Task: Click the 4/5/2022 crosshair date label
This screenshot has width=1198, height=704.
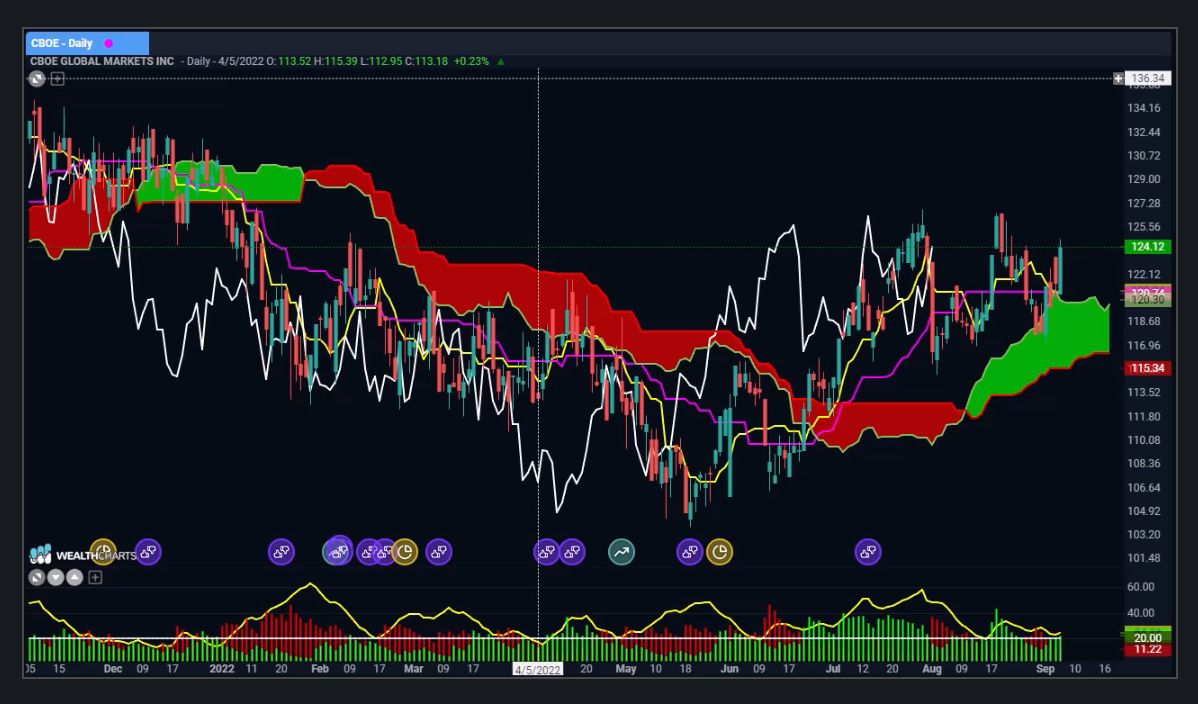Action: coord(538,669)
